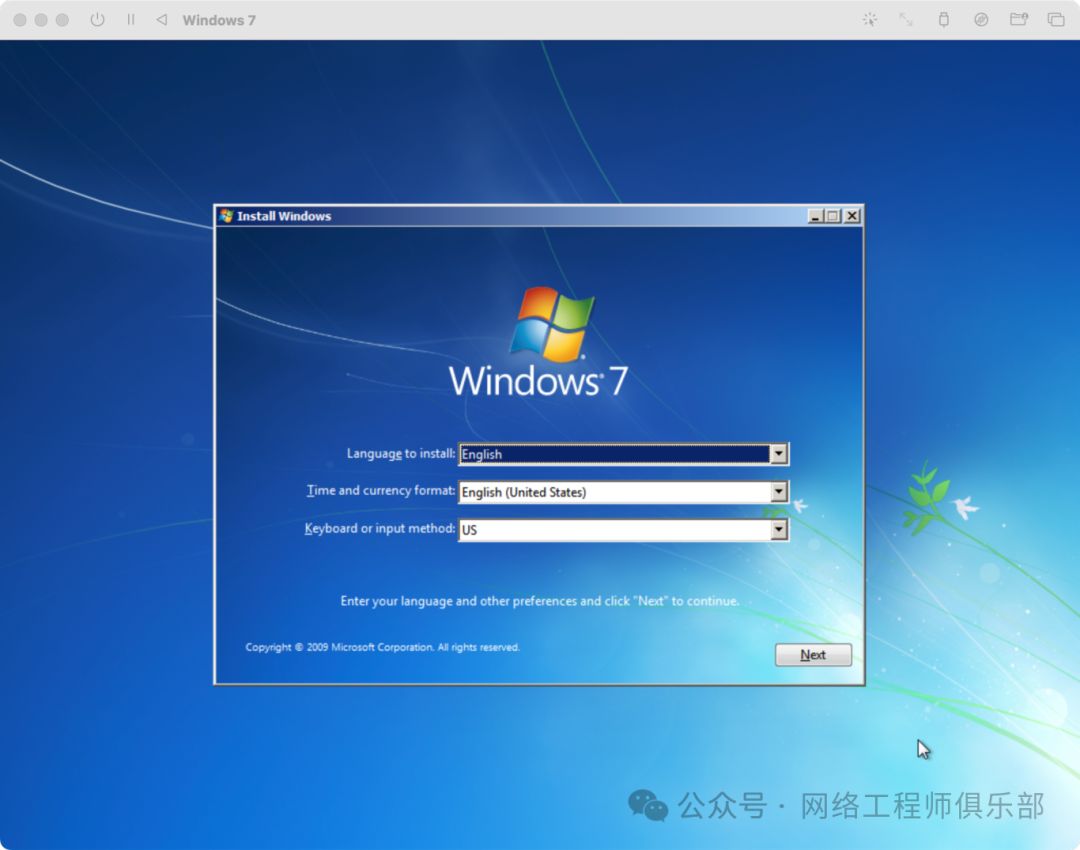Pause the virtual machine
Viewport: 1080px width, 850px height.
(x=131, y=20)
